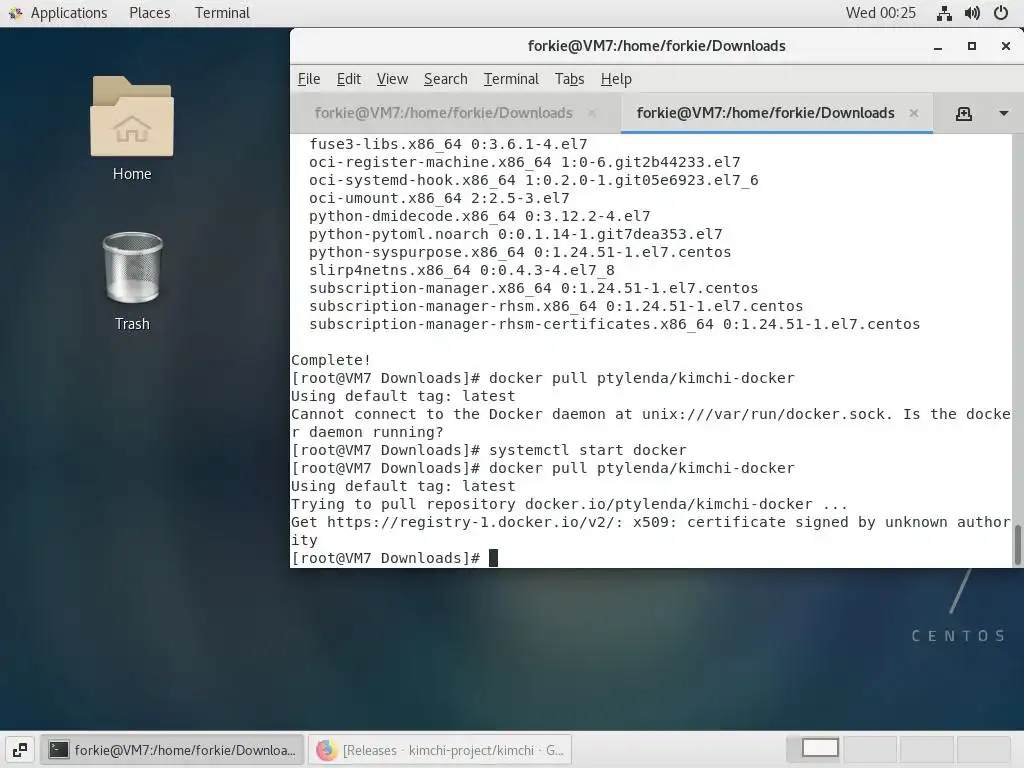Click the Firefox icon in the taskbar
The width and height of the screenshot is (1024, 768).
click(326, 750)
